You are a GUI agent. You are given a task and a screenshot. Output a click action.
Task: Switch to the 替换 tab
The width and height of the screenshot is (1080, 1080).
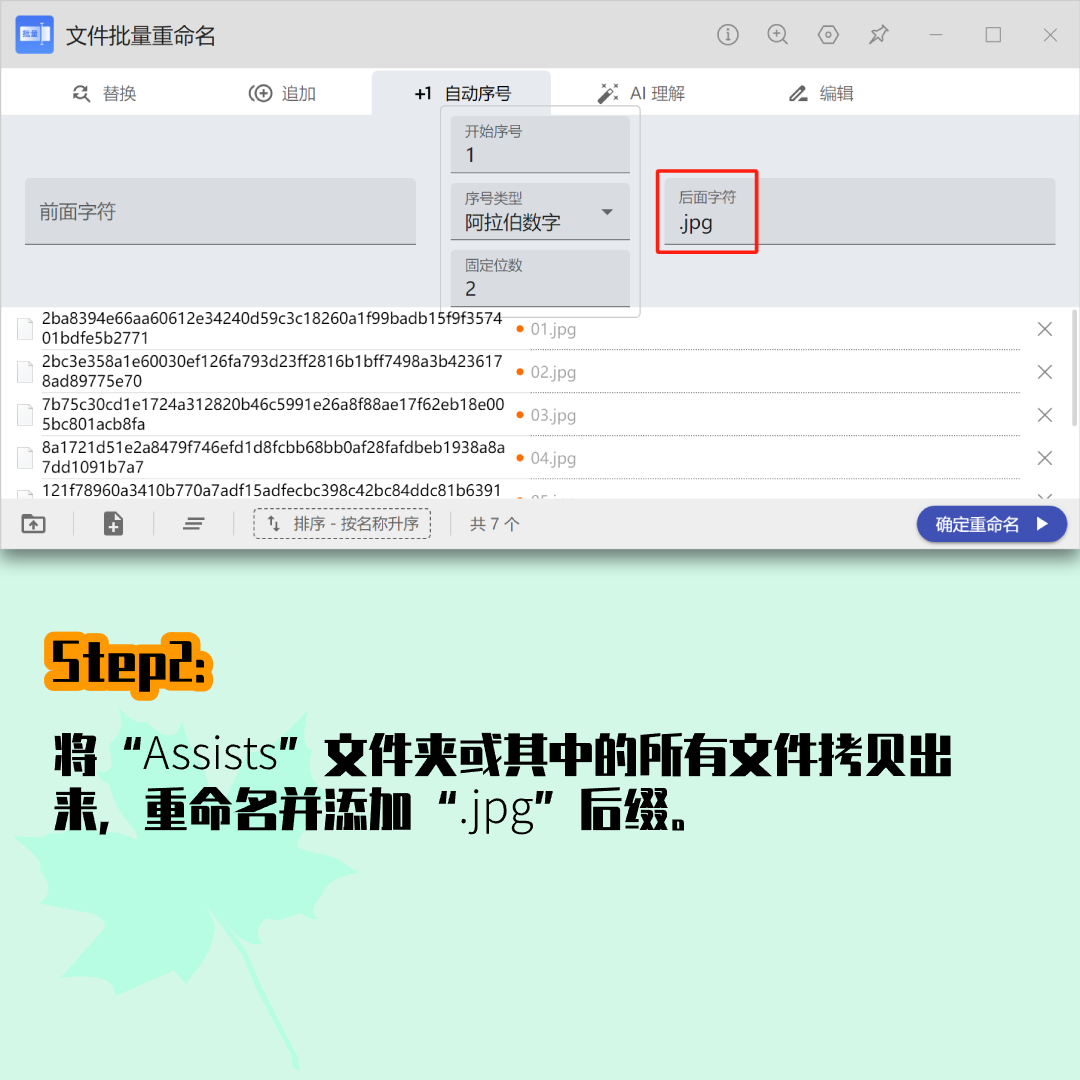pos(105,94)
